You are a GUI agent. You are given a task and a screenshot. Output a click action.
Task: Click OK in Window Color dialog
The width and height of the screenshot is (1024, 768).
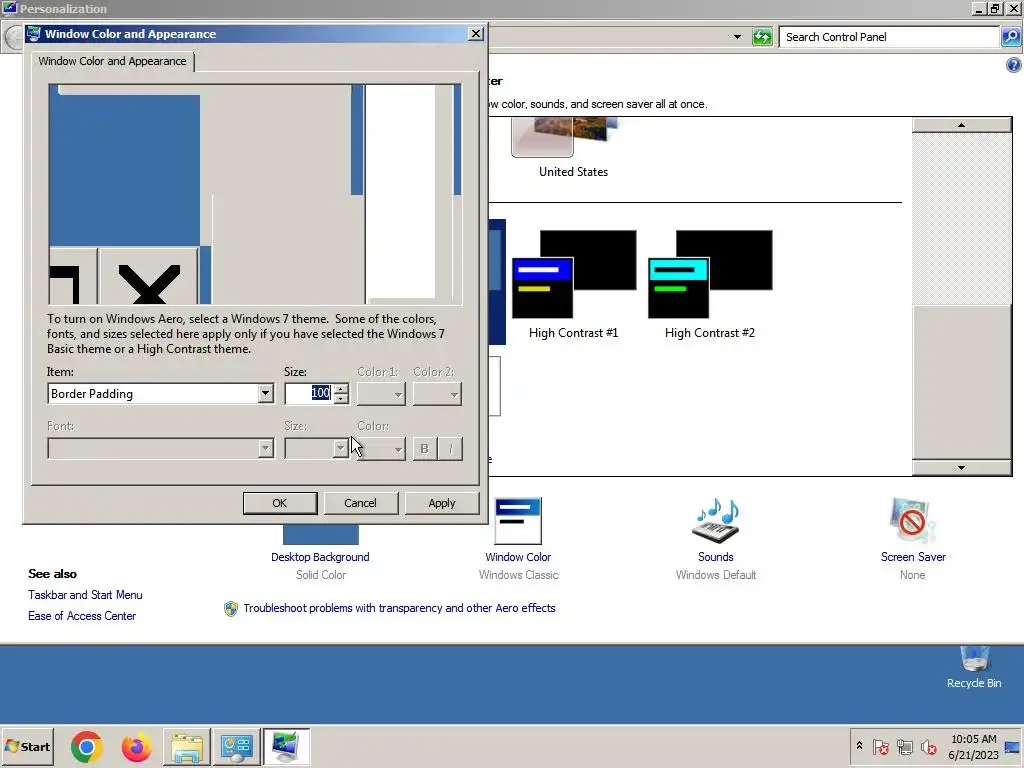[280, 503]
